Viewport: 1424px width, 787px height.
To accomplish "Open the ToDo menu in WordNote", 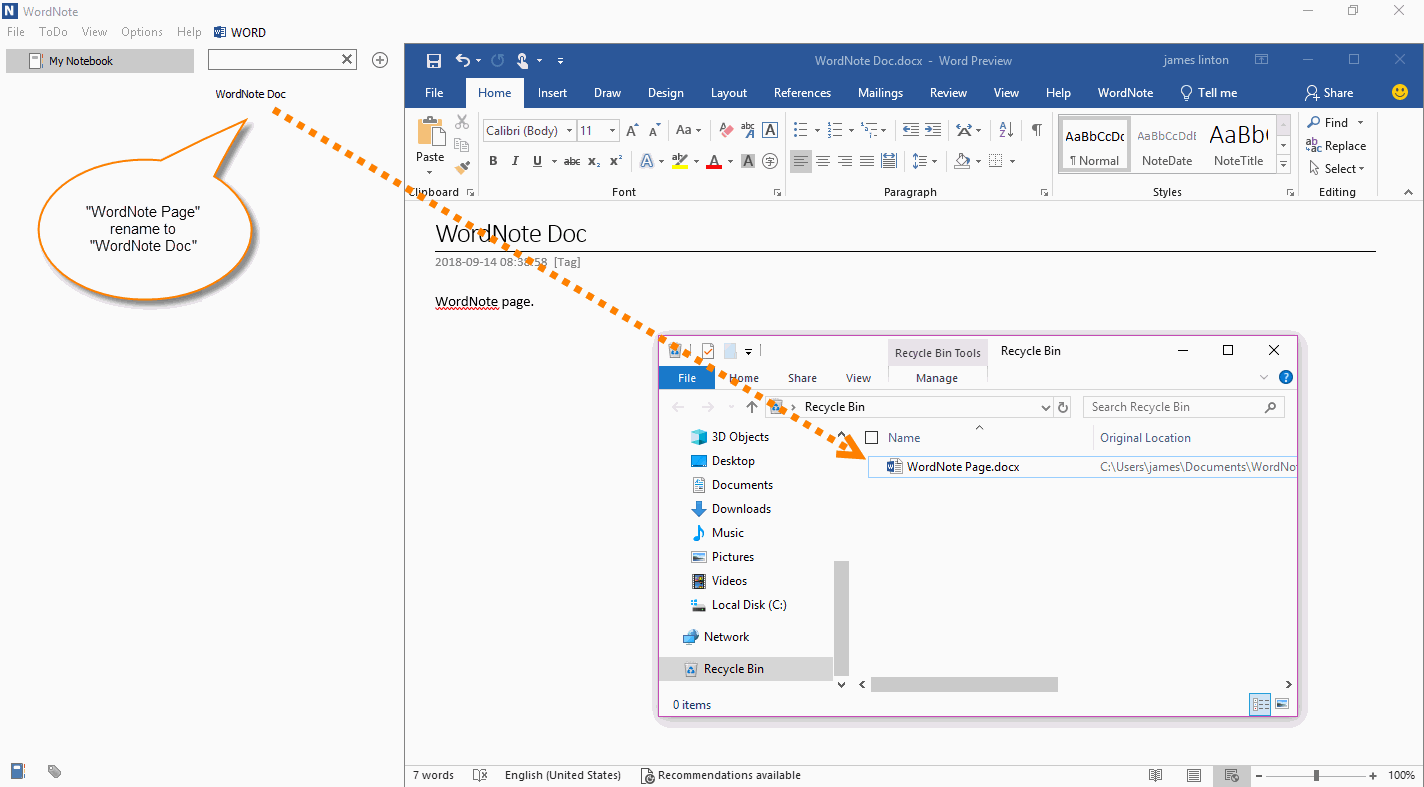I will pos(53,32).
